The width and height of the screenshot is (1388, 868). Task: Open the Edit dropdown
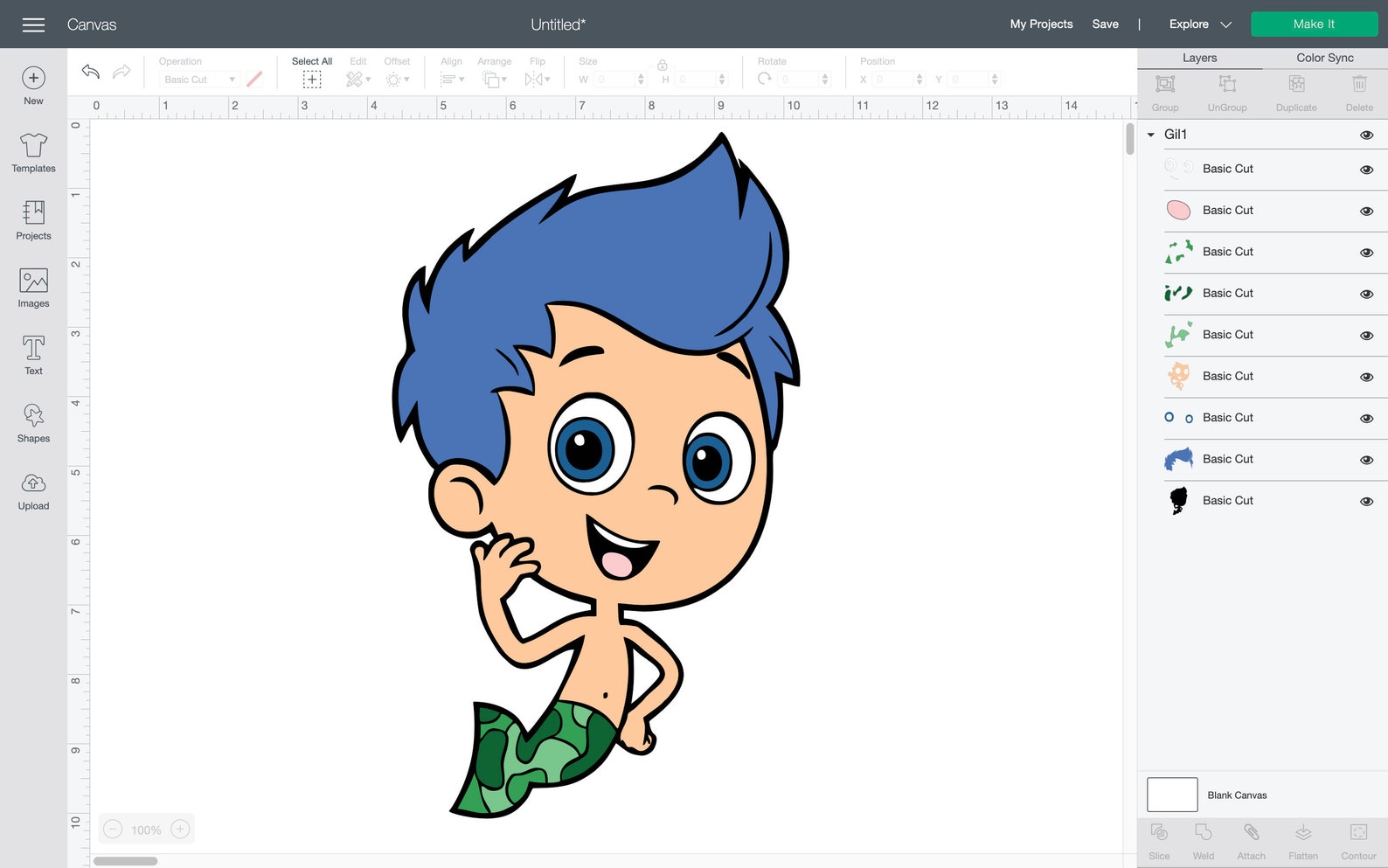[x=358, y=80]
